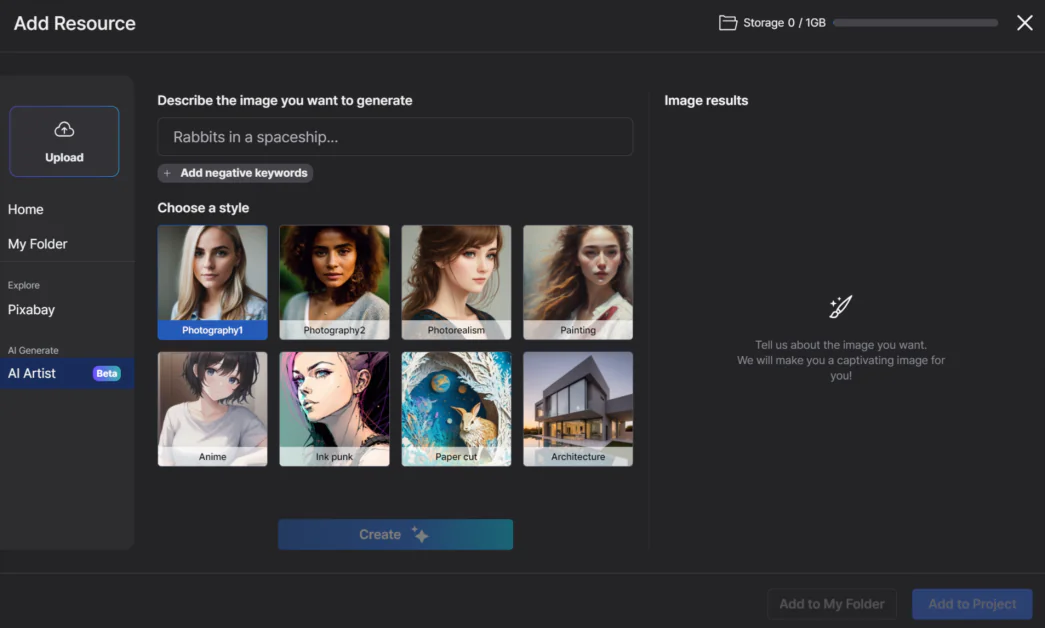Choose the Photography2 style thumbnail

334,282
